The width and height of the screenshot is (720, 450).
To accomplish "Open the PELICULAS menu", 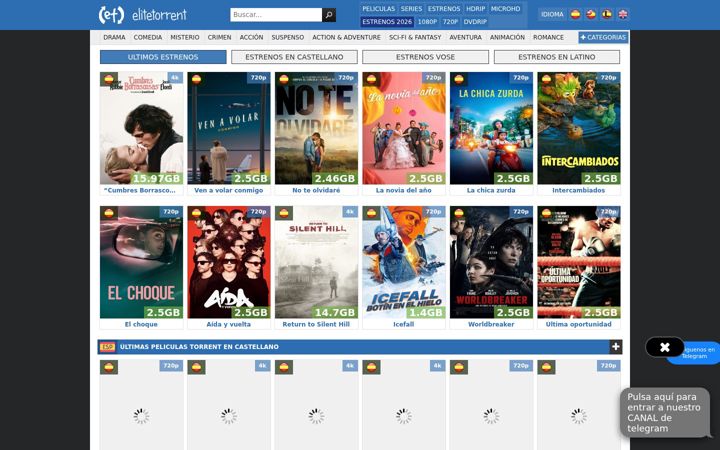I will (x=378, y=9).
